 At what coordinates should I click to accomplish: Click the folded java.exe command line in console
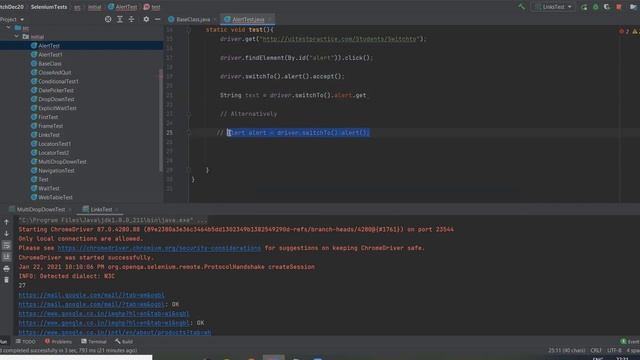pyautogui.click(x=113, y=220)
